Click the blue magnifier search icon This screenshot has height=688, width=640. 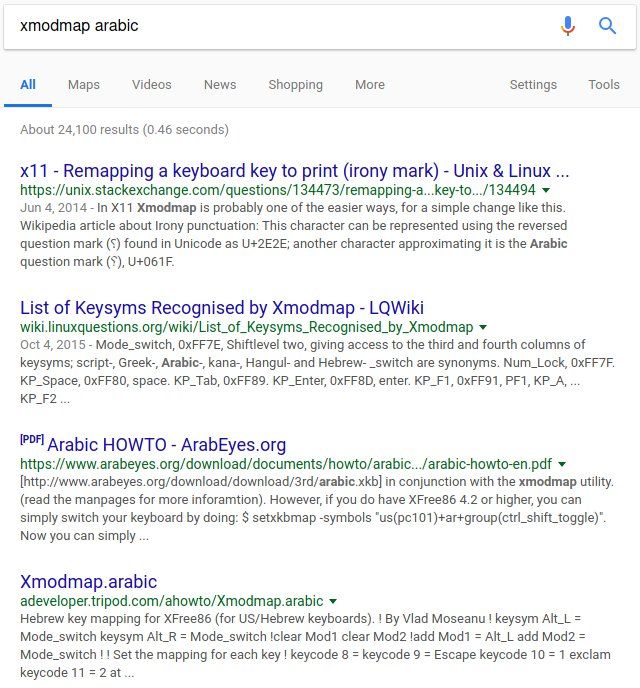pos(608,25)
